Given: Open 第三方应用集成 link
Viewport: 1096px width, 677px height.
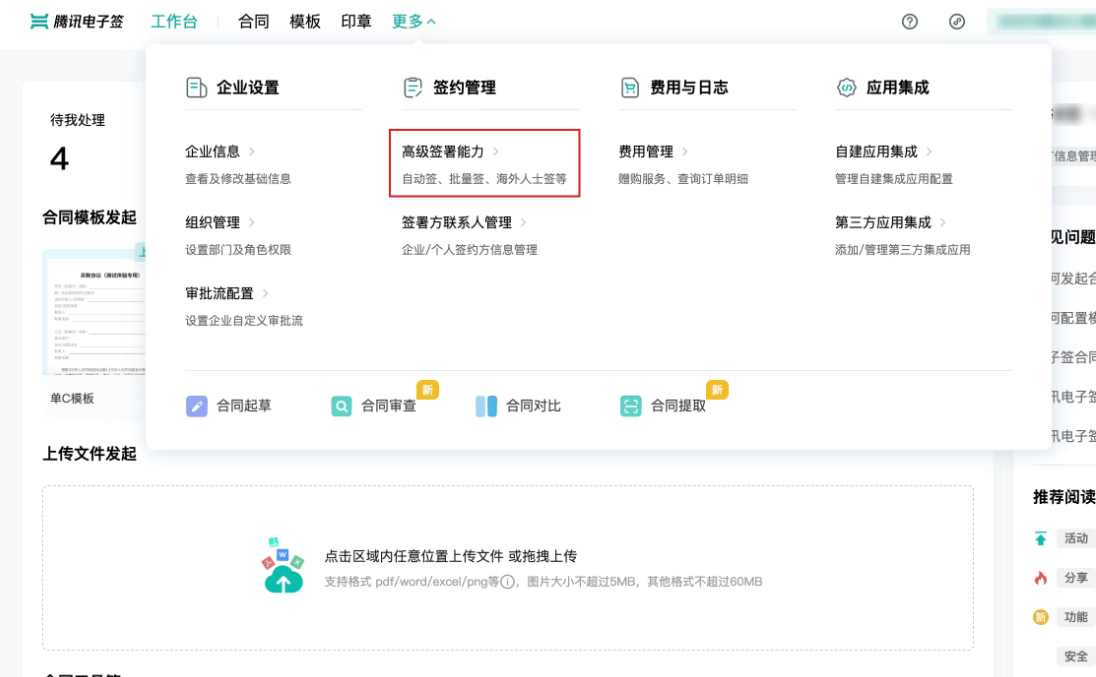Looking at the screenshot, I should [890, 222].
